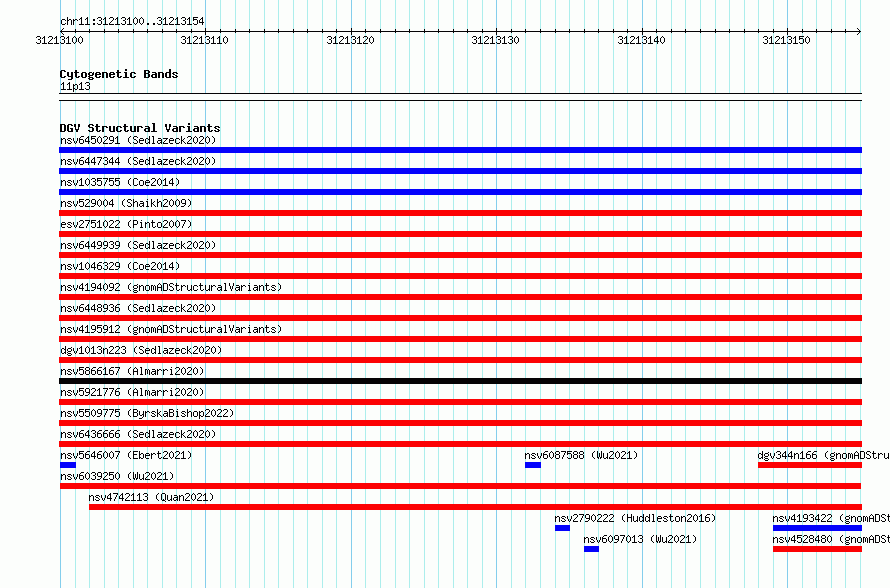Viewport: 890px width, 588px height.
Task: Select the red bar for esv2751022
Action: (x=460, y=234)
